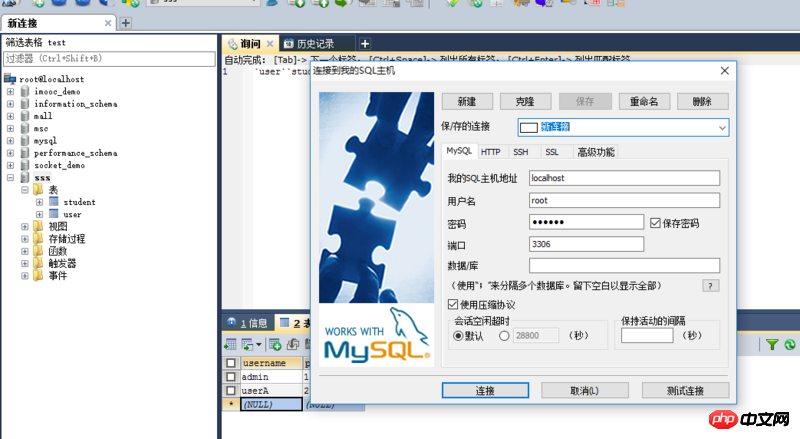Click the 端口 port field 3306
Viewport: 800px width, 439px height.
click(586, 244)
